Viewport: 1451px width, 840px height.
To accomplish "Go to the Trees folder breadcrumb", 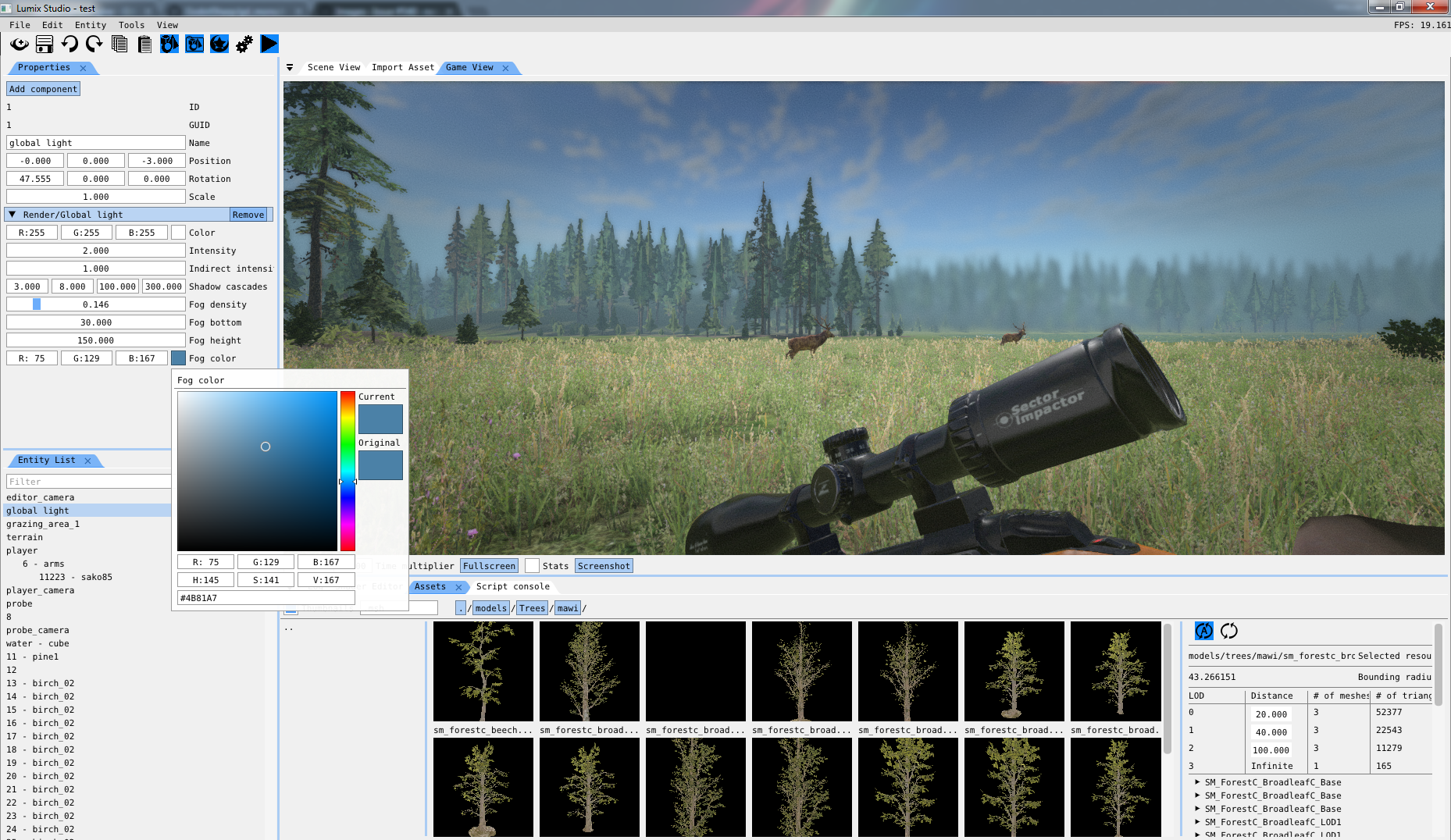I will (532, 608).
